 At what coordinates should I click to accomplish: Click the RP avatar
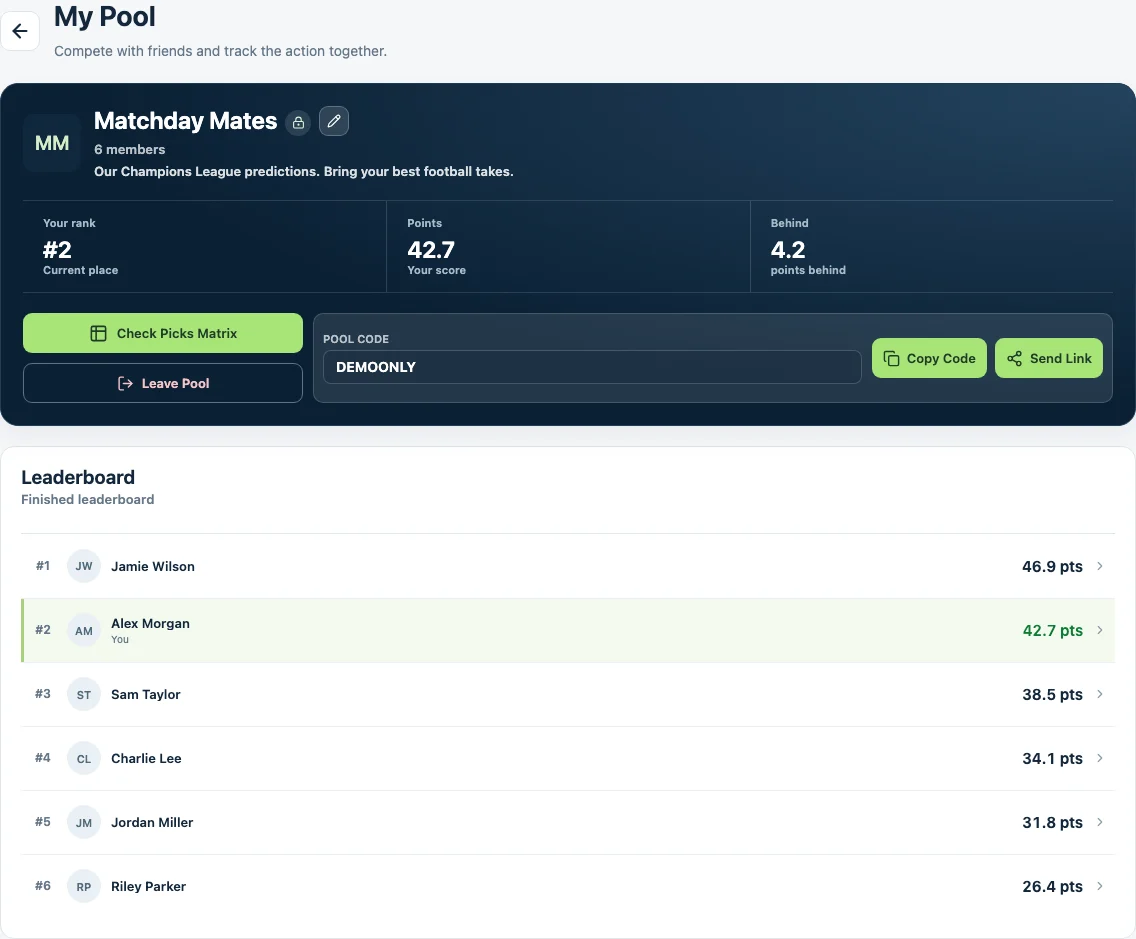click(x=84, y=886)
